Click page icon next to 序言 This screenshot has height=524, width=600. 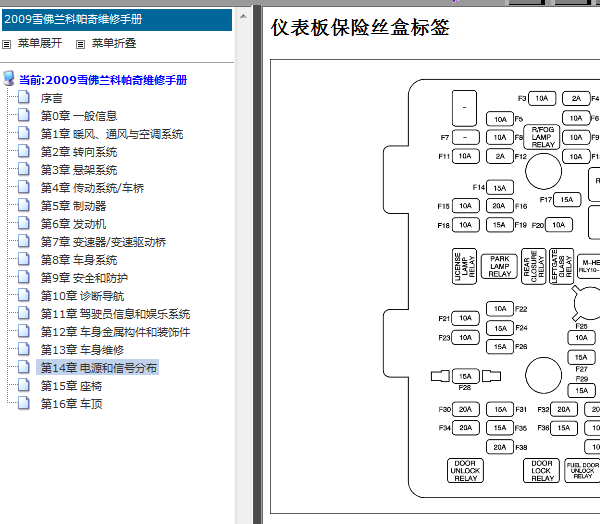click(x=24, y=97)
